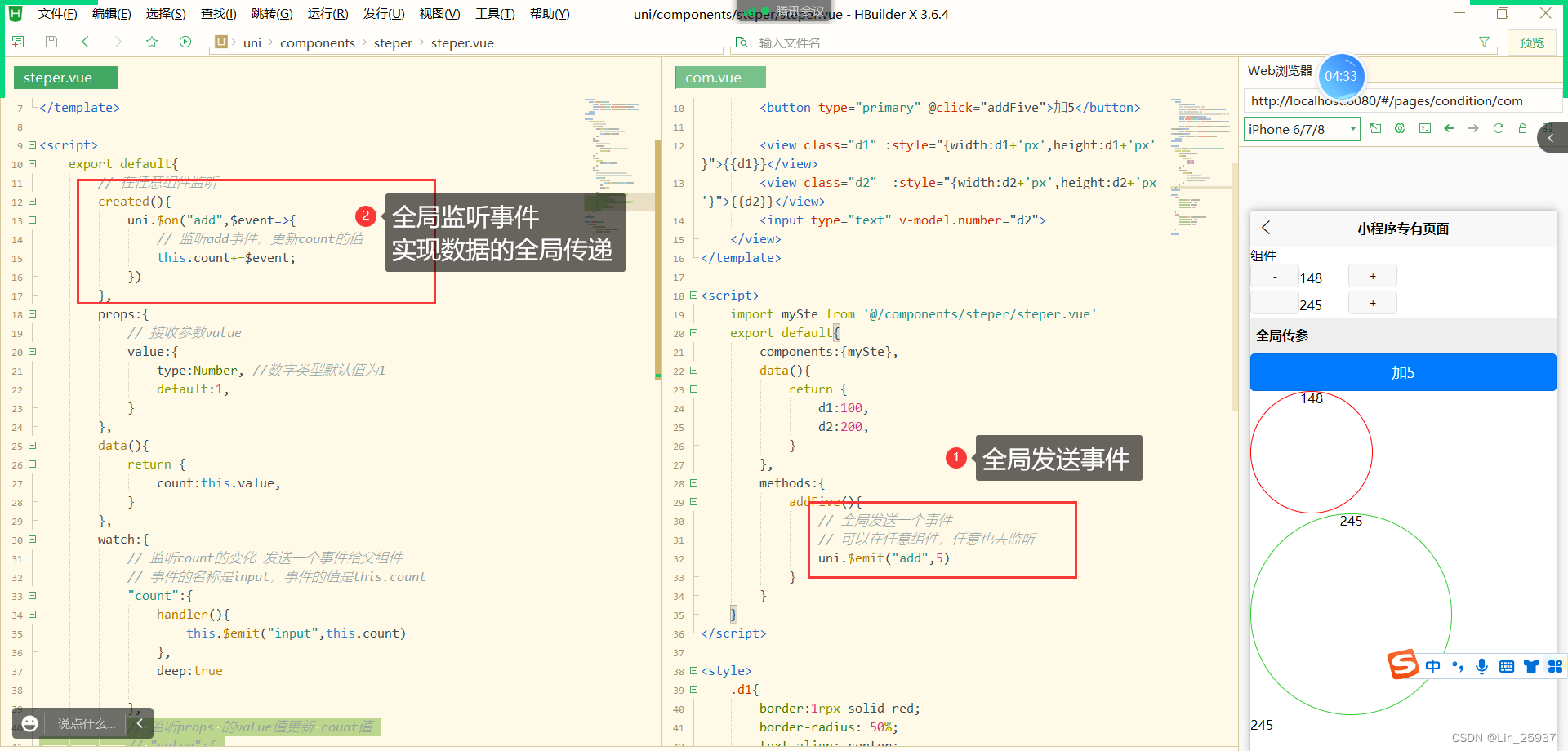
Task: Click the HBuilder X logo icon
Action: click(x=15, y=13)
